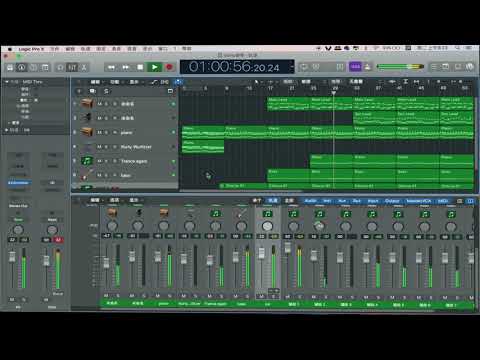Click the piano channel strip volume fader

click(x=158, y=257)
